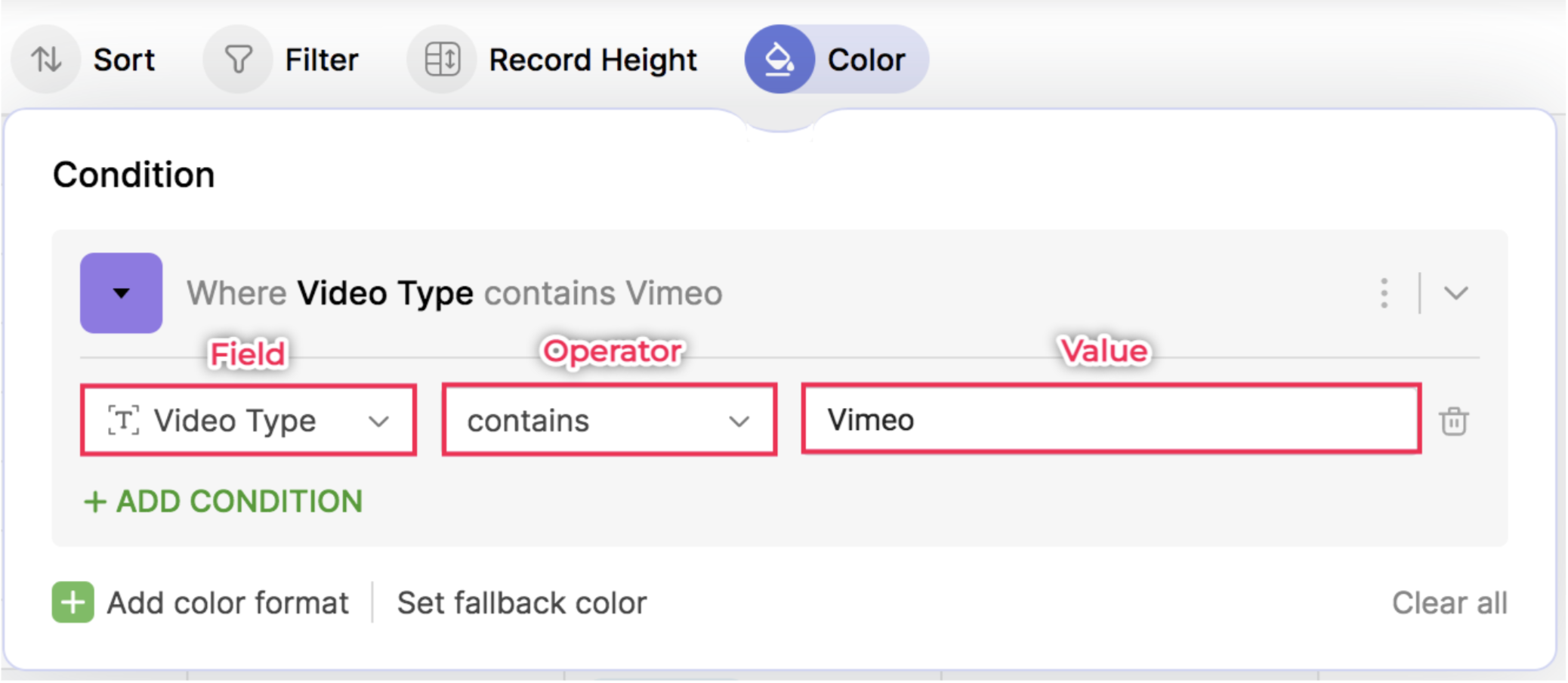Viewport: 1568px width, 683px height.
Task: Click the green plus color format icon
Action: pyautogui.click(x=73, y=603)
